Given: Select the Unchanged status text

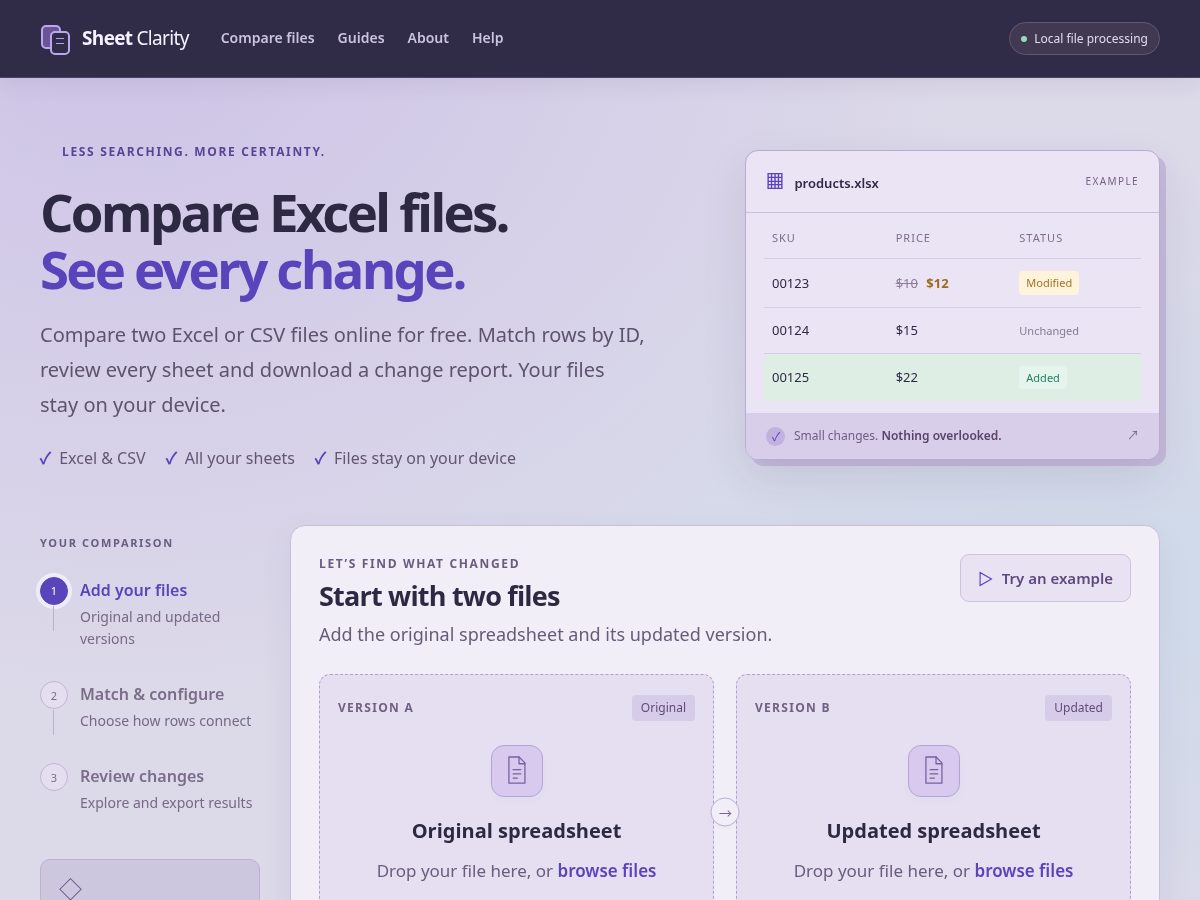Looking at the screenshot, I should (1048, 331).
